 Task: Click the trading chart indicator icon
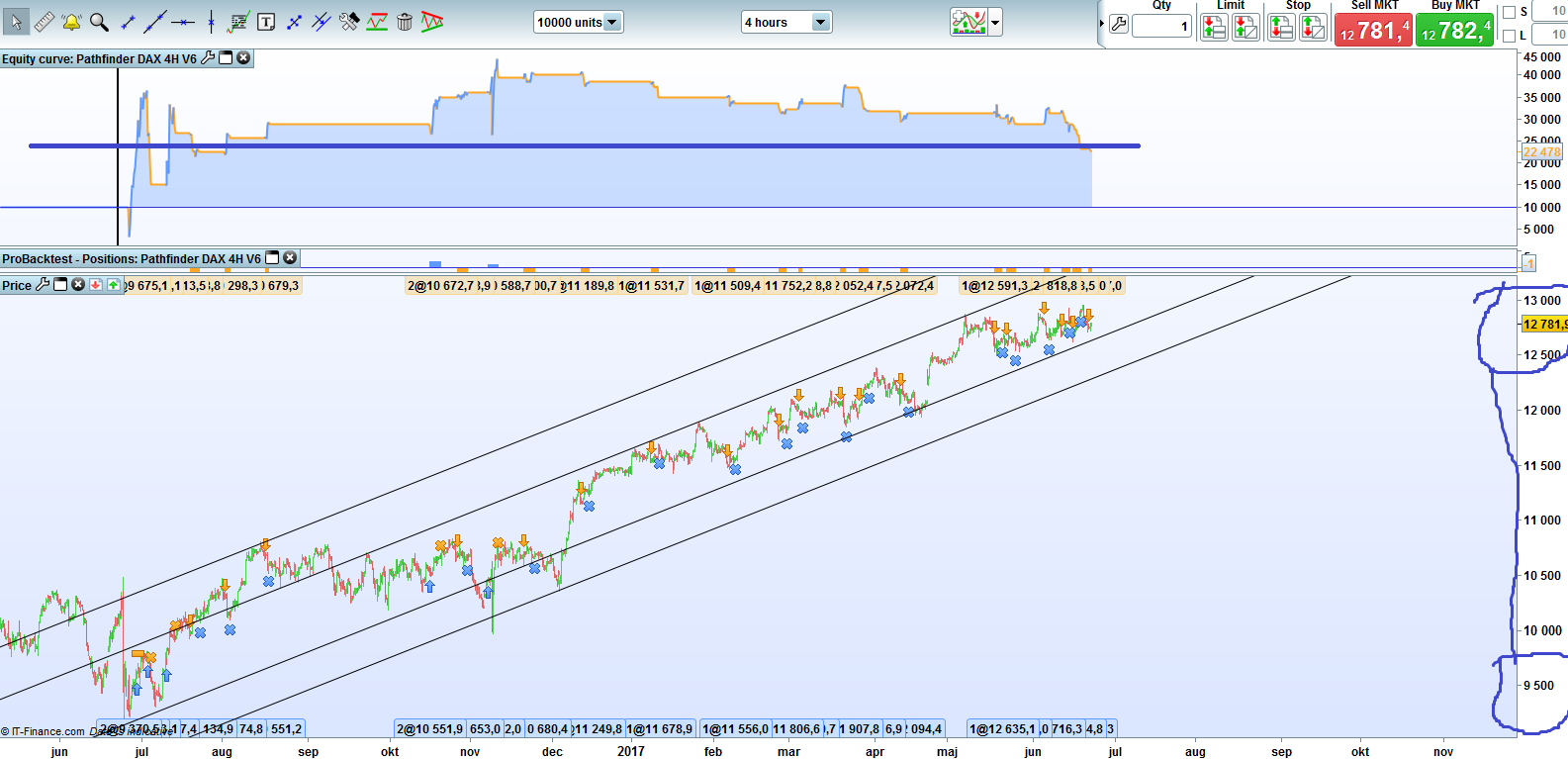coord(968,22)
